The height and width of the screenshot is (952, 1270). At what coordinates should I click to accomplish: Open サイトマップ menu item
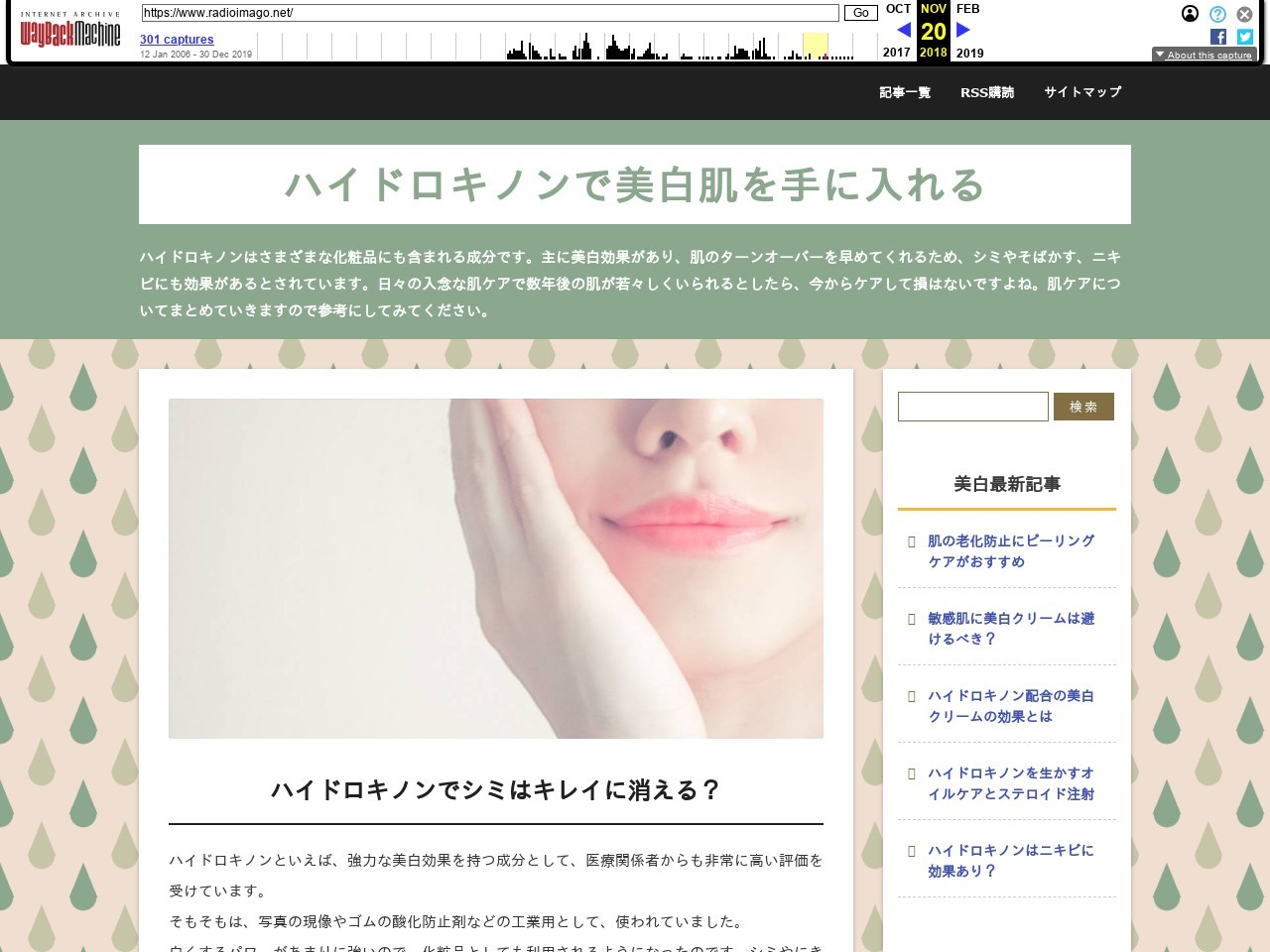click(x=1082, y=92)
